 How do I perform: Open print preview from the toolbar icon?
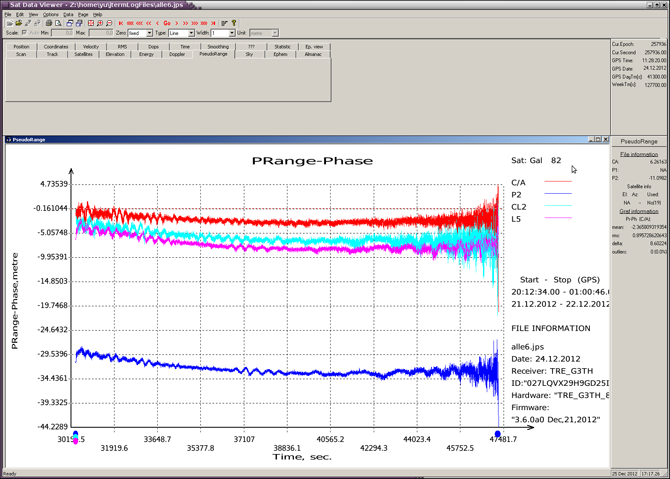pyautogui.click(x=58, y=23)
